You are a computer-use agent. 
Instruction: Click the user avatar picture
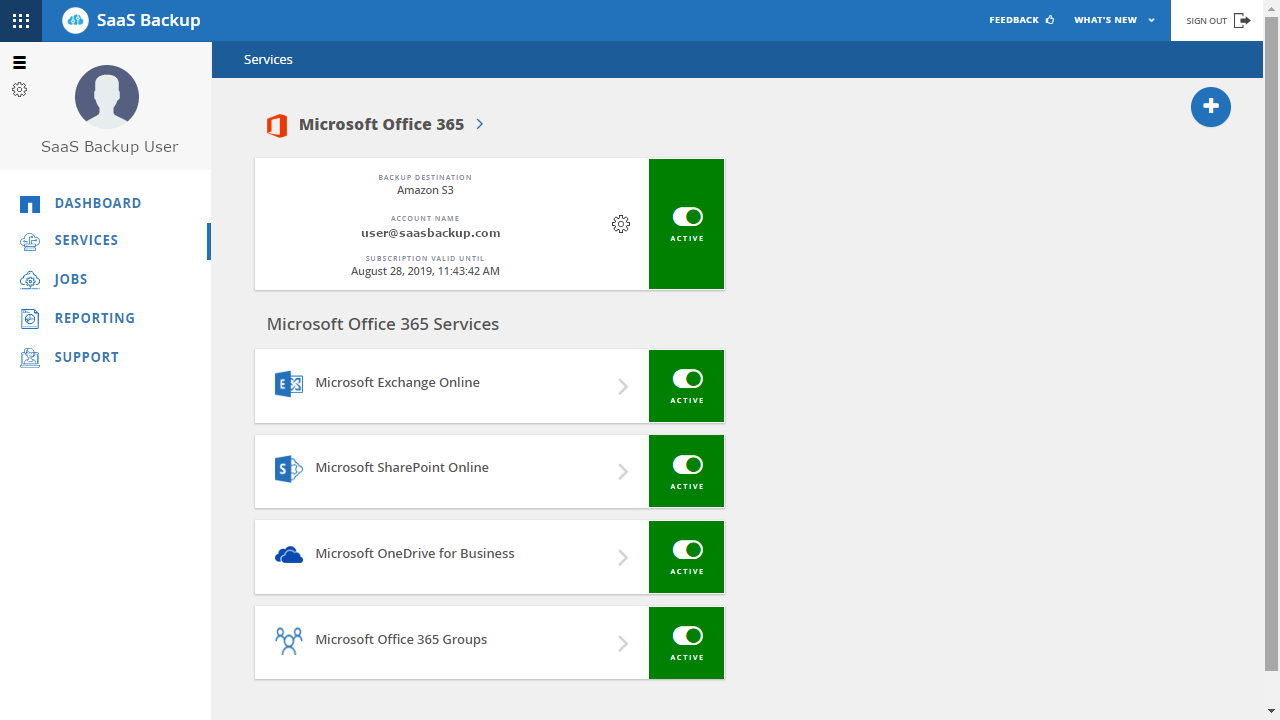107,97
